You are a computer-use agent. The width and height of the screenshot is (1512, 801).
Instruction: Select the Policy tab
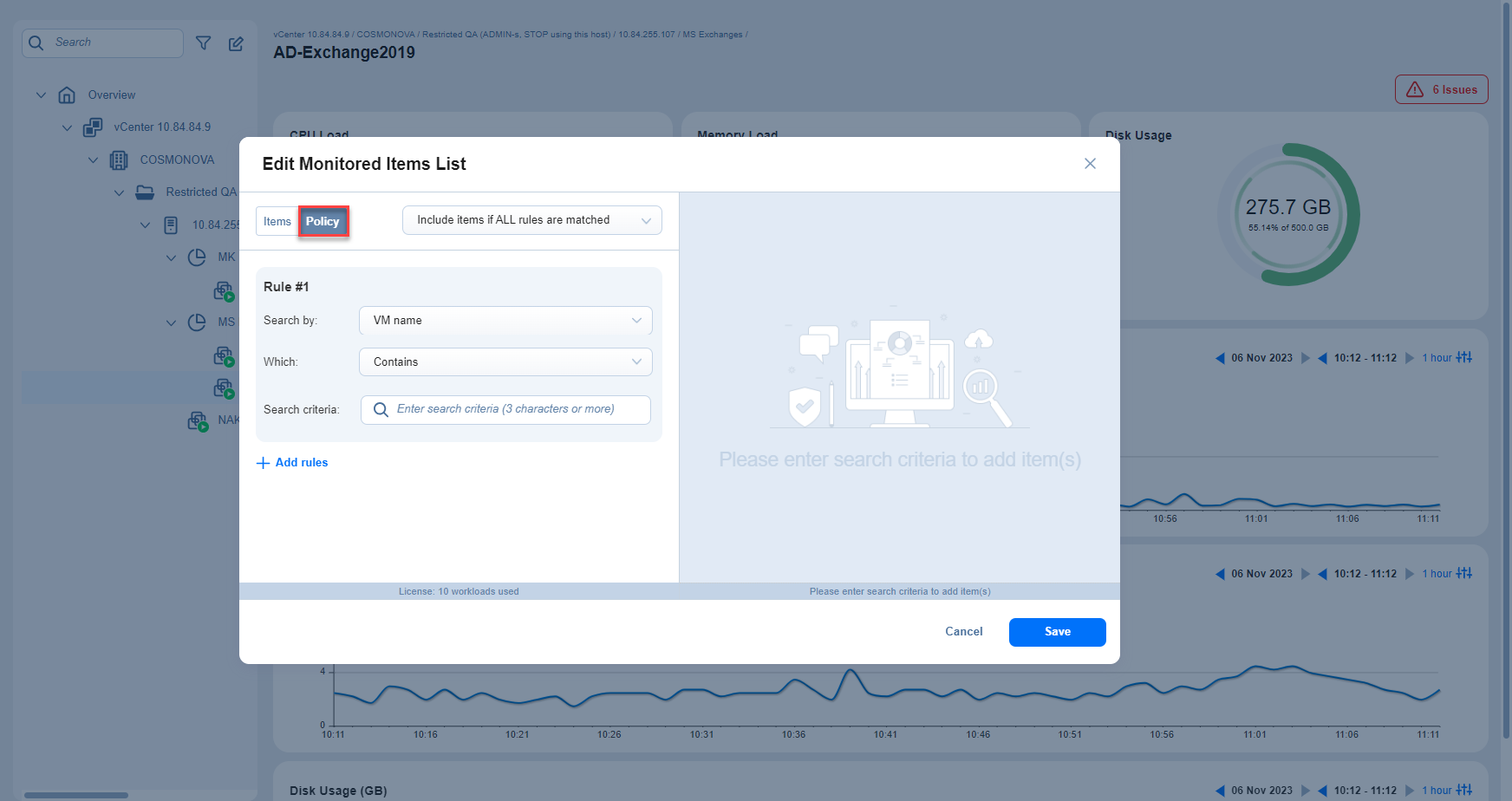coord(323,222)
